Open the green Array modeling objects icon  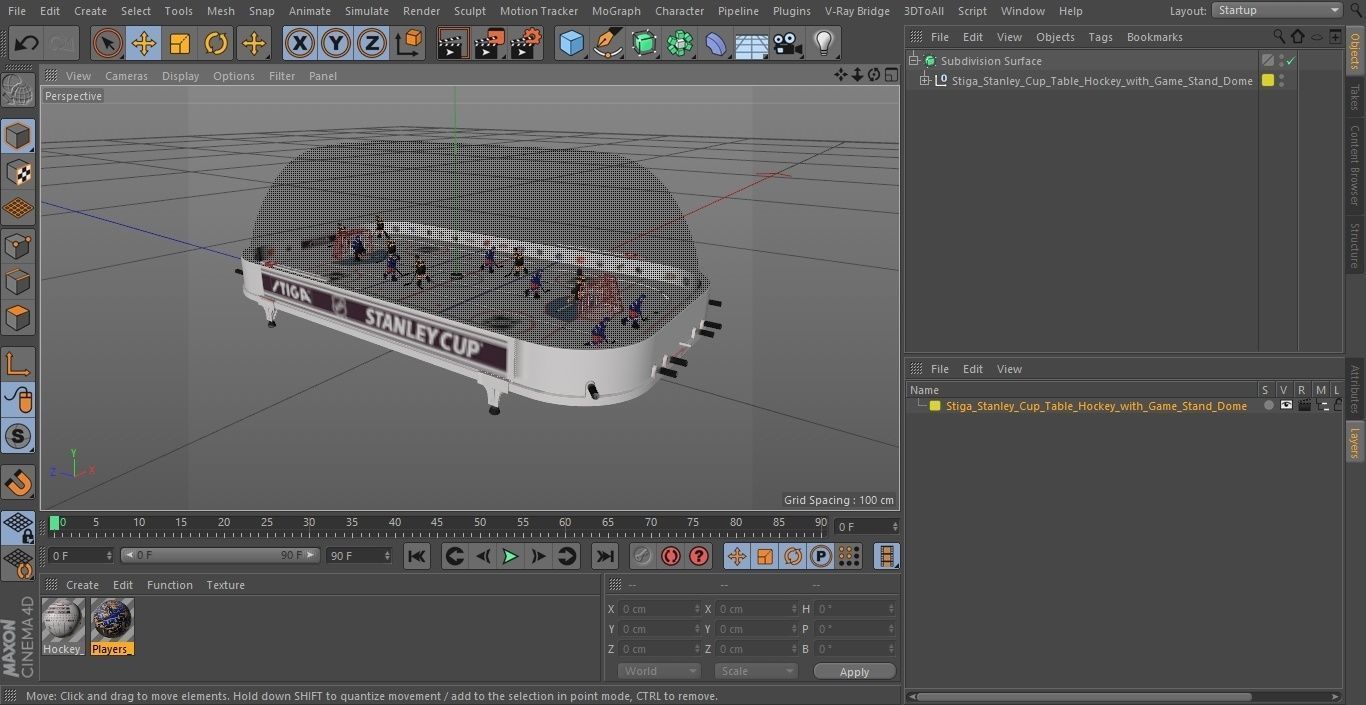pyautogui.click(x=680, y=44)
